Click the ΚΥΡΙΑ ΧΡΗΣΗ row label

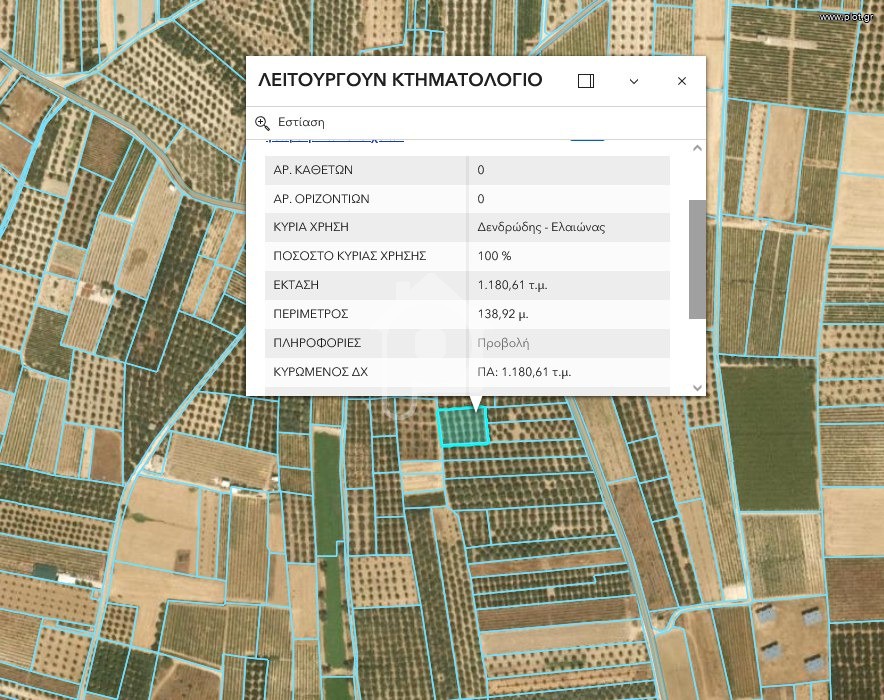311,227
